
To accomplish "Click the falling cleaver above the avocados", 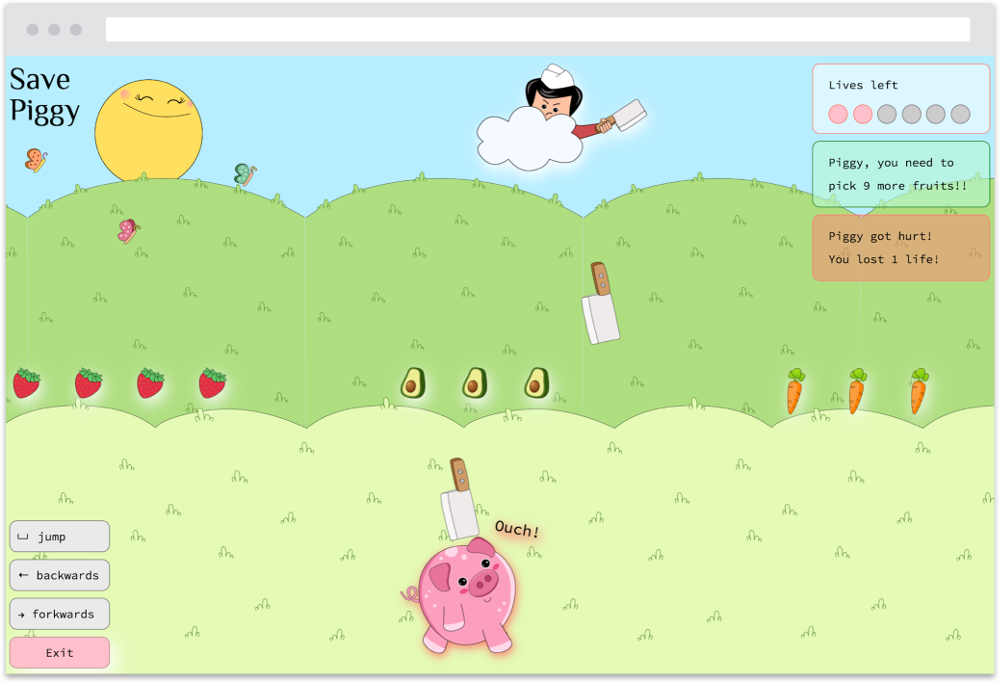I will pyautogui.click(x=601, y=305).
